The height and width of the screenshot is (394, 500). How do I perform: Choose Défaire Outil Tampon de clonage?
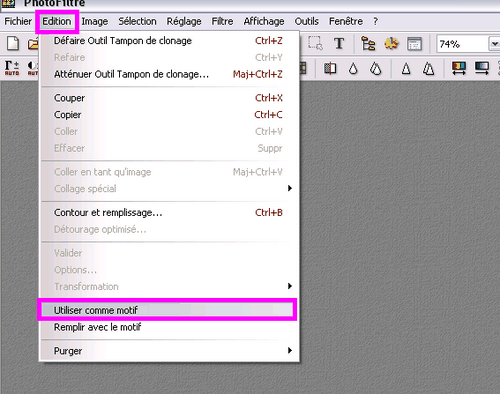coord(168,41)
